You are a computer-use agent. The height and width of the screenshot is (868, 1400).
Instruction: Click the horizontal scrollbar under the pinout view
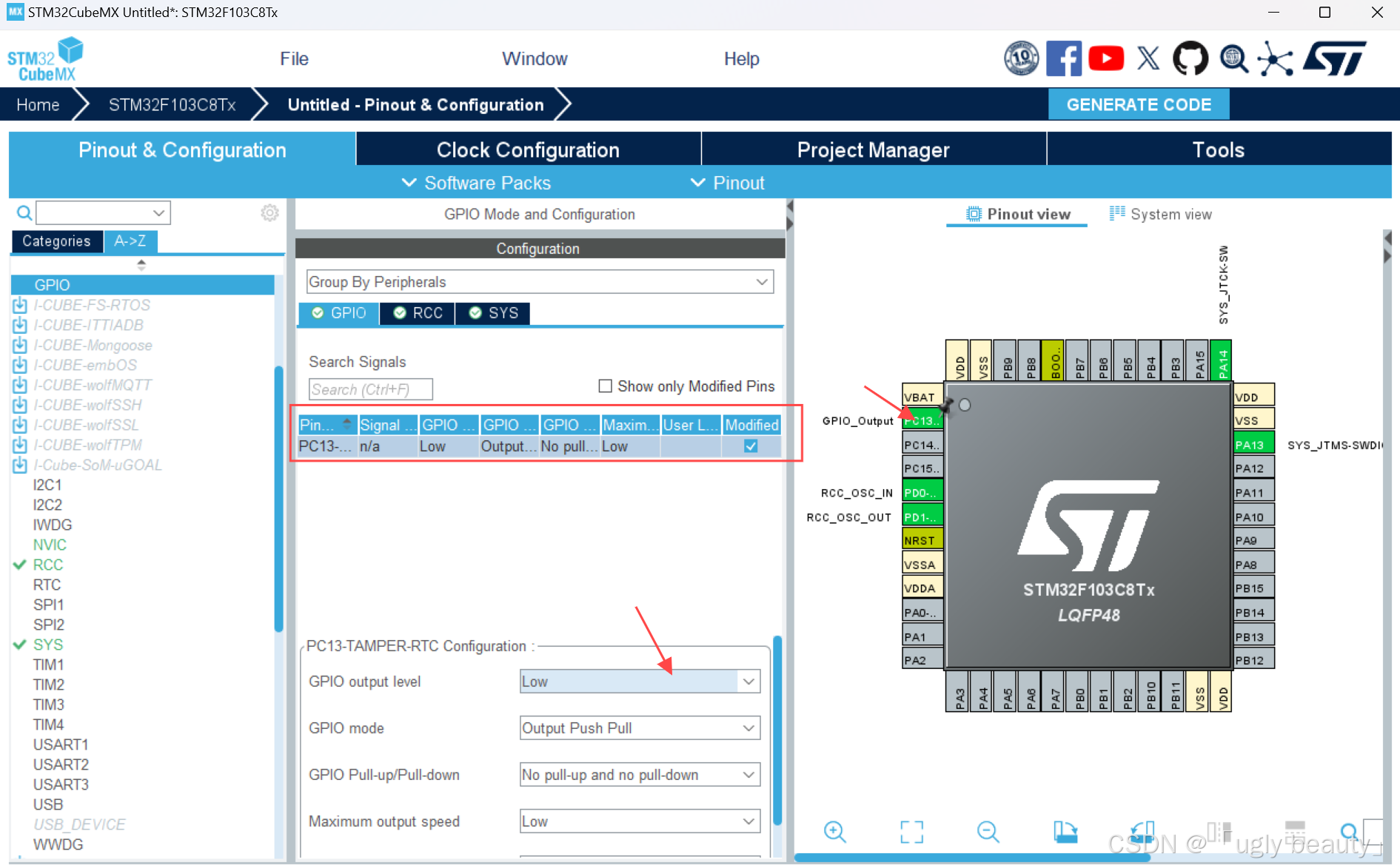click(971, 858)
